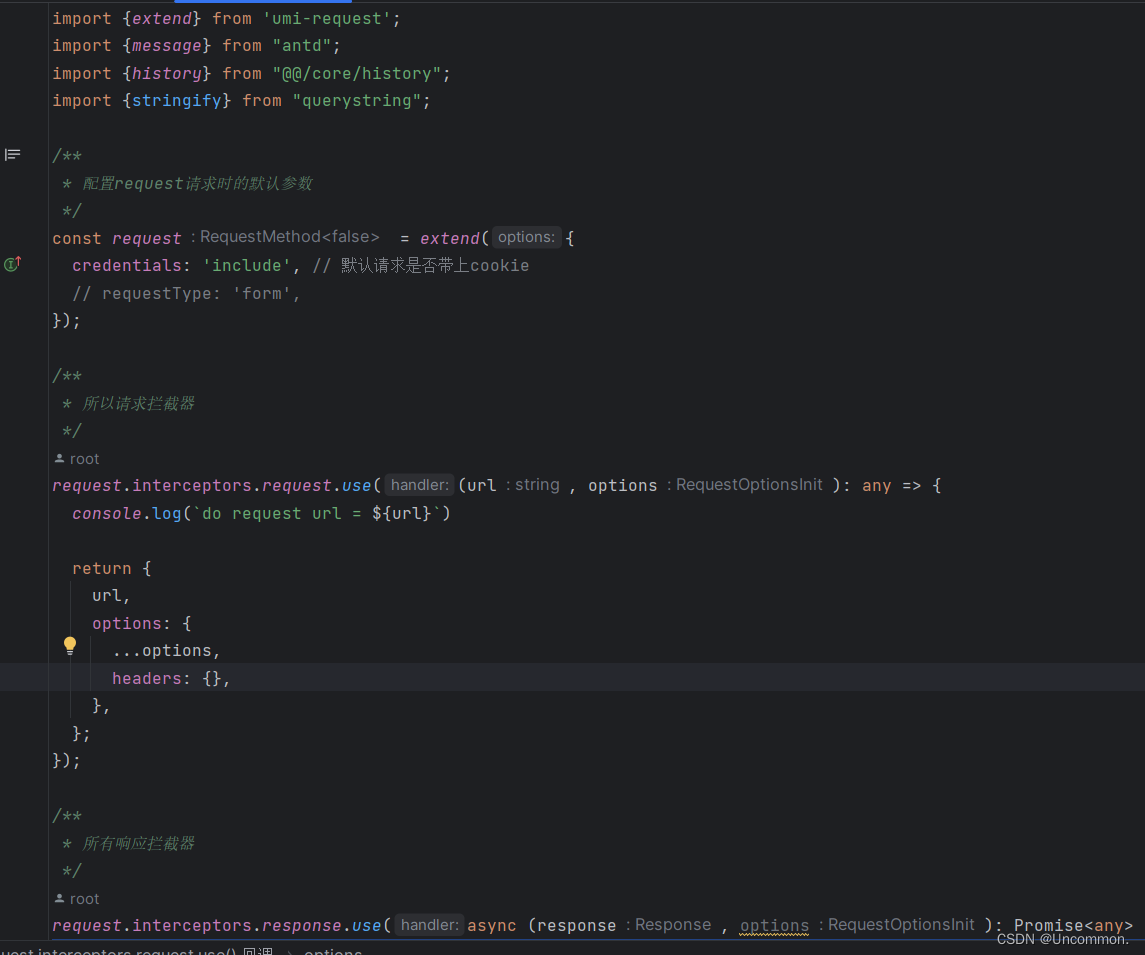1145x955 pixels.
Task: Click the 'extend' identifier in the first import
Action: (162, 19)
